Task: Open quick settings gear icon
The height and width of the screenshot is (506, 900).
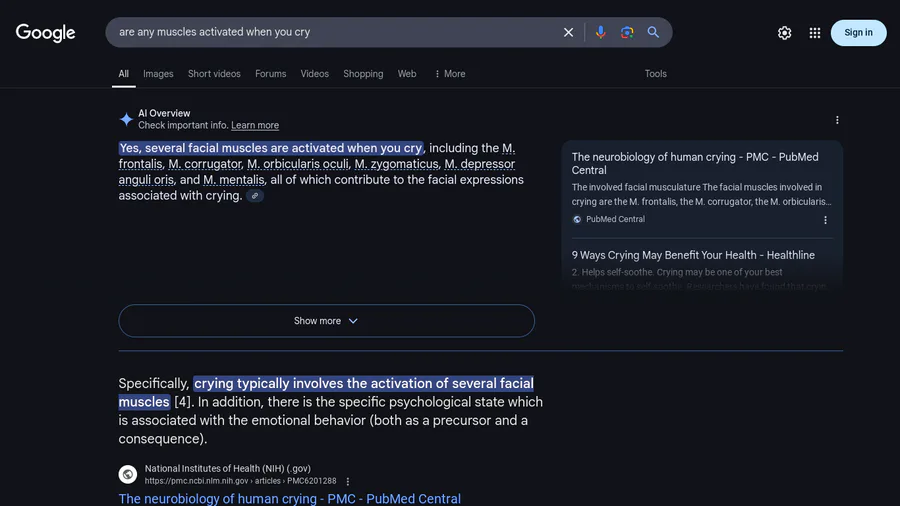Action: pos(785,33)
